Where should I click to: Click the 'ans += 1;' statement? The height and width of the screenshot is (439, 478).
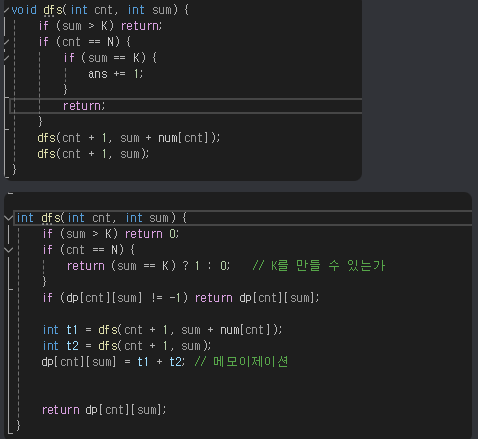coord(115,74)
